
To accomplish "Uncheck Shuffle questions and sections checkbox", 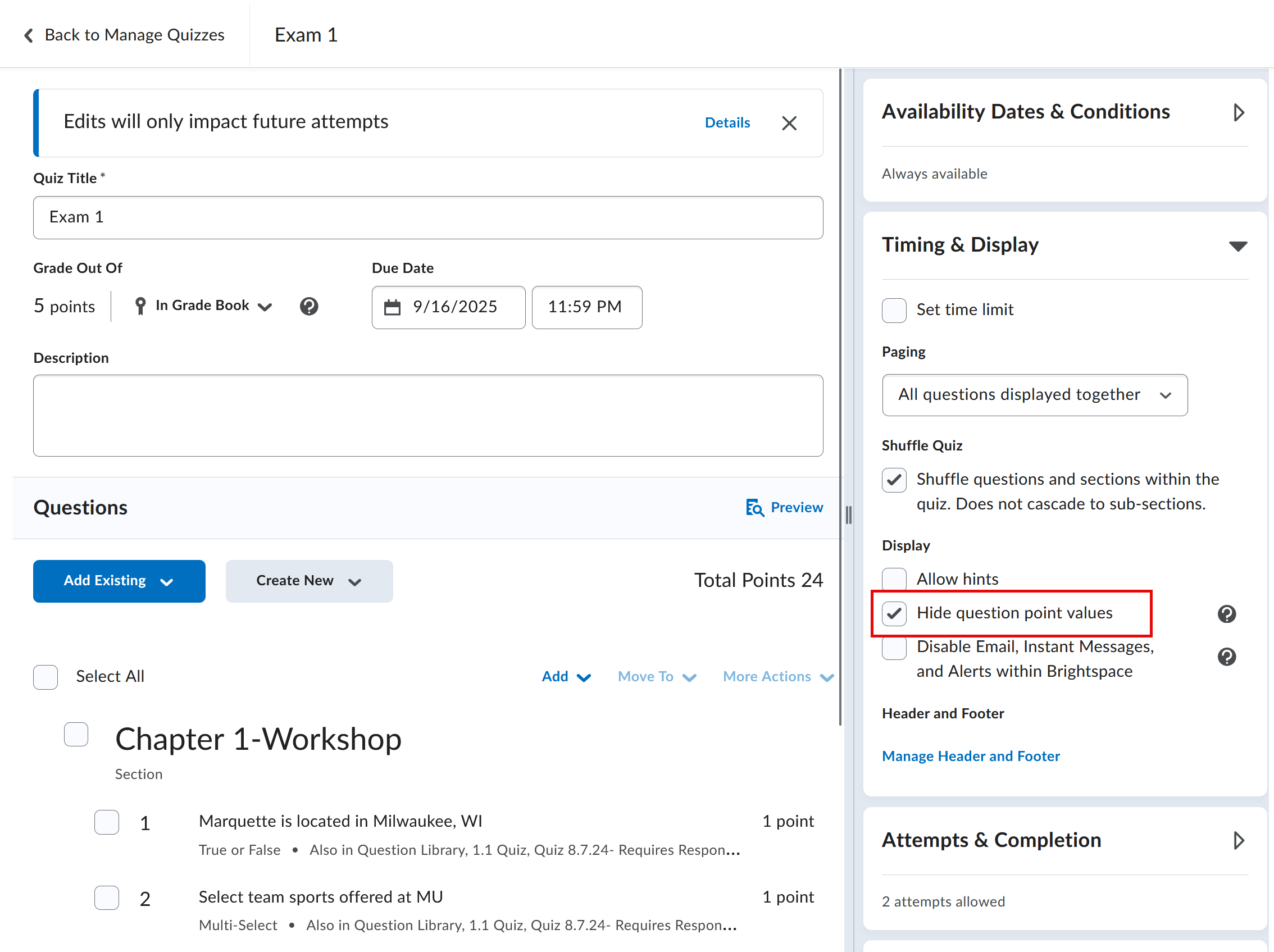I will tap(894, 480).
